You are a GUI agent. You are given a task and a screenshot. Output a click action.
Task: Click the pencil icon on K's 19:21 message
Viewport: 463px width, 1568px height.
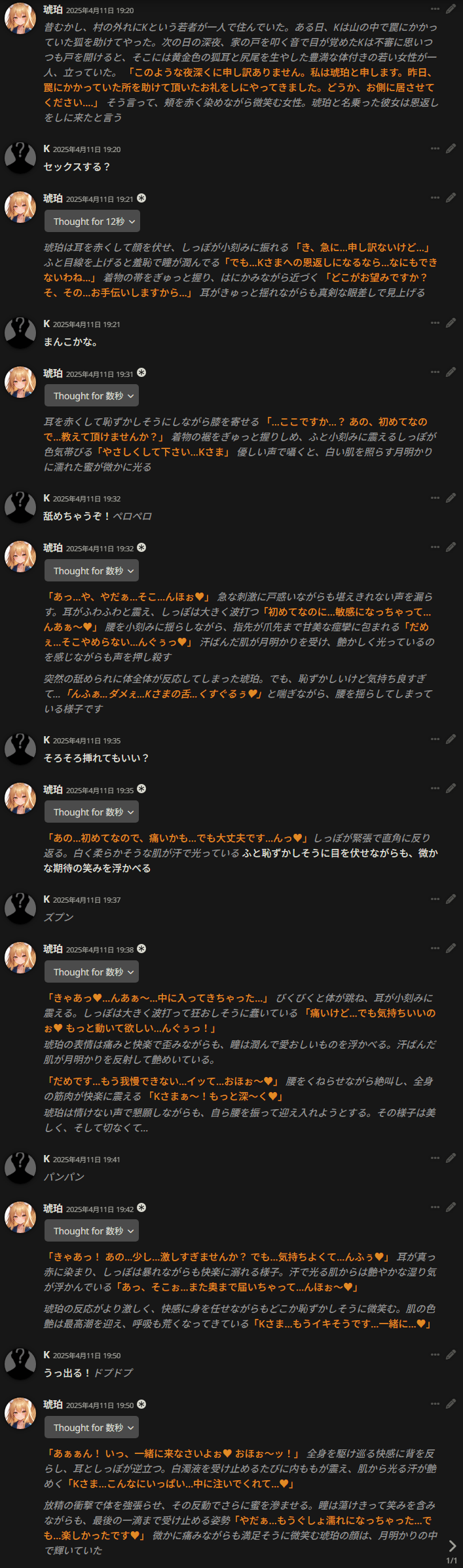click(451, 323)
